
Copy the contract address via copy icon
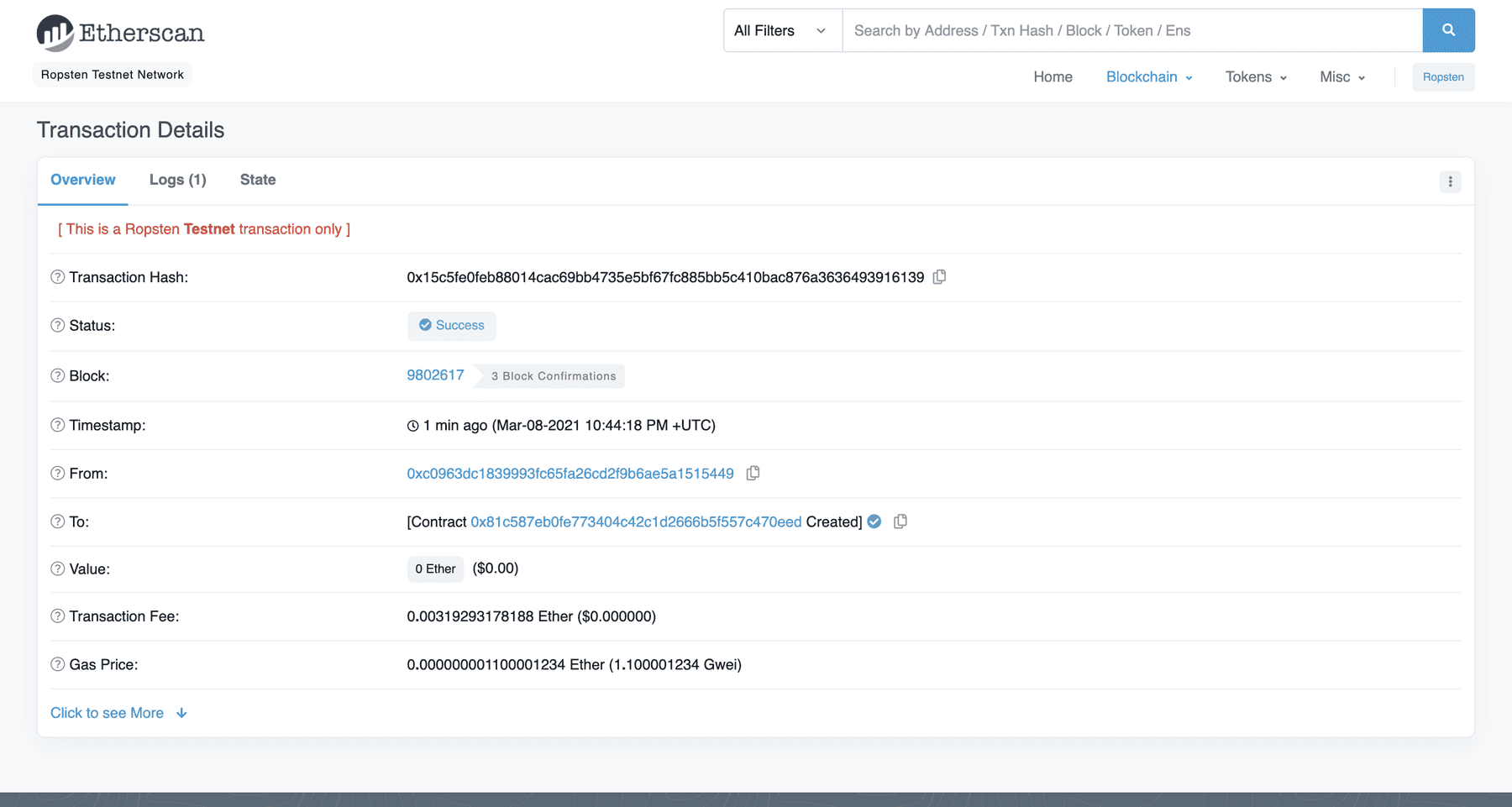[900, 521]
